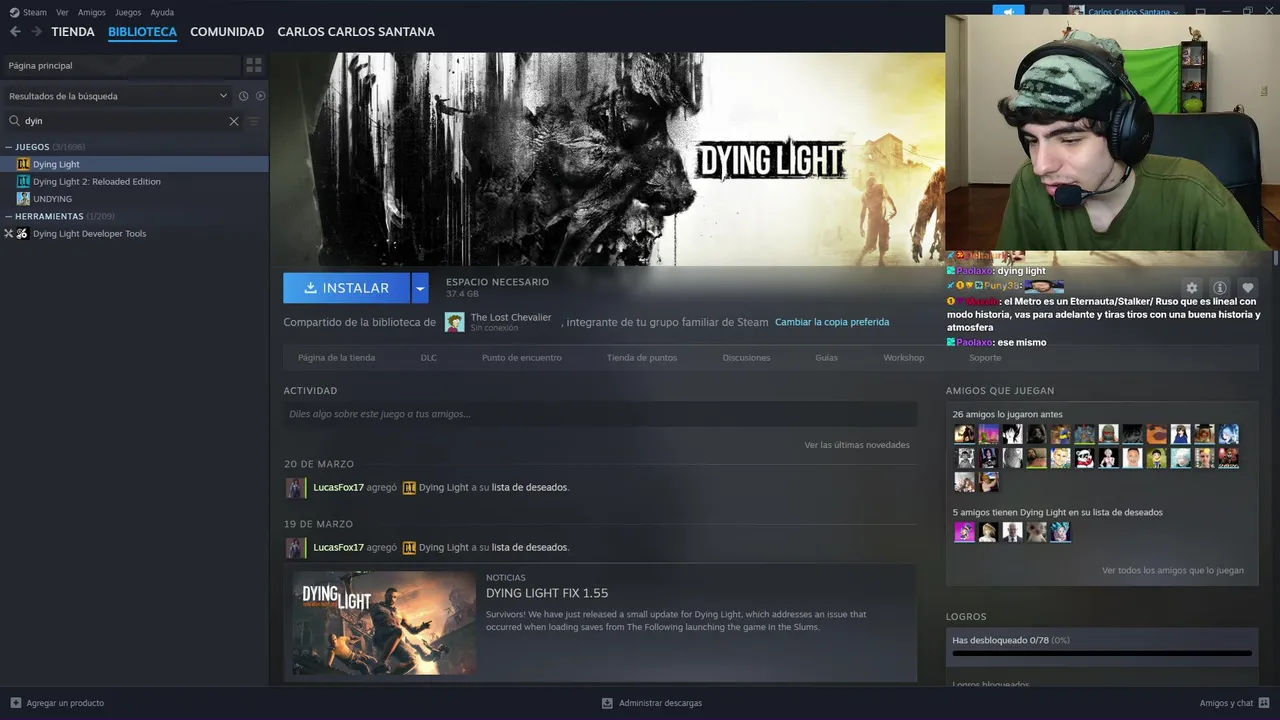Click the activity comment input box
Image resolution: width=1280 pixels, height=720 pixels.
[600, 414]
